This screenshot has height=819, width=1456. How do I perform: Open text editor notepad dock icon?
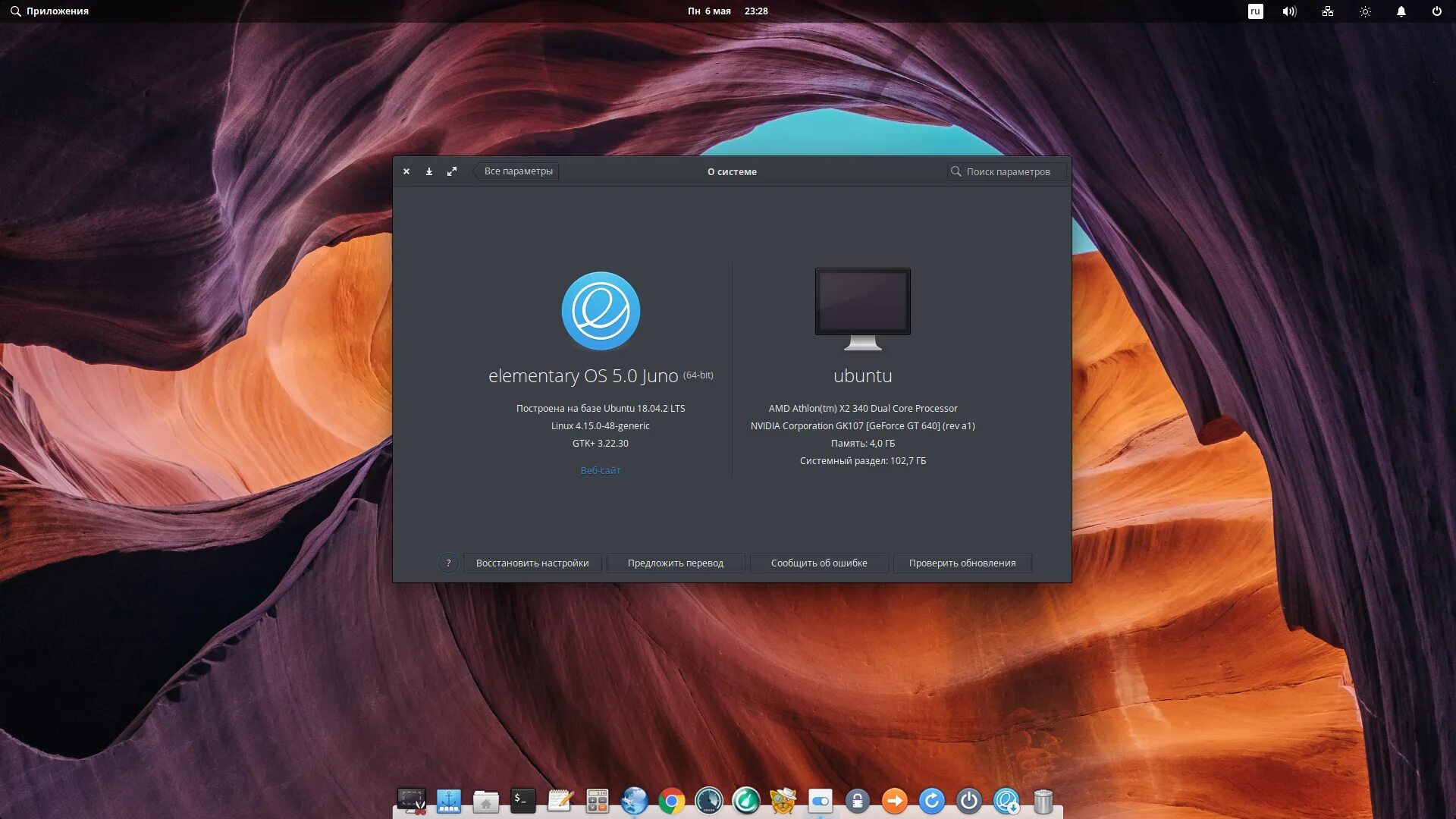pyautogui.click(x=560, y=800)
